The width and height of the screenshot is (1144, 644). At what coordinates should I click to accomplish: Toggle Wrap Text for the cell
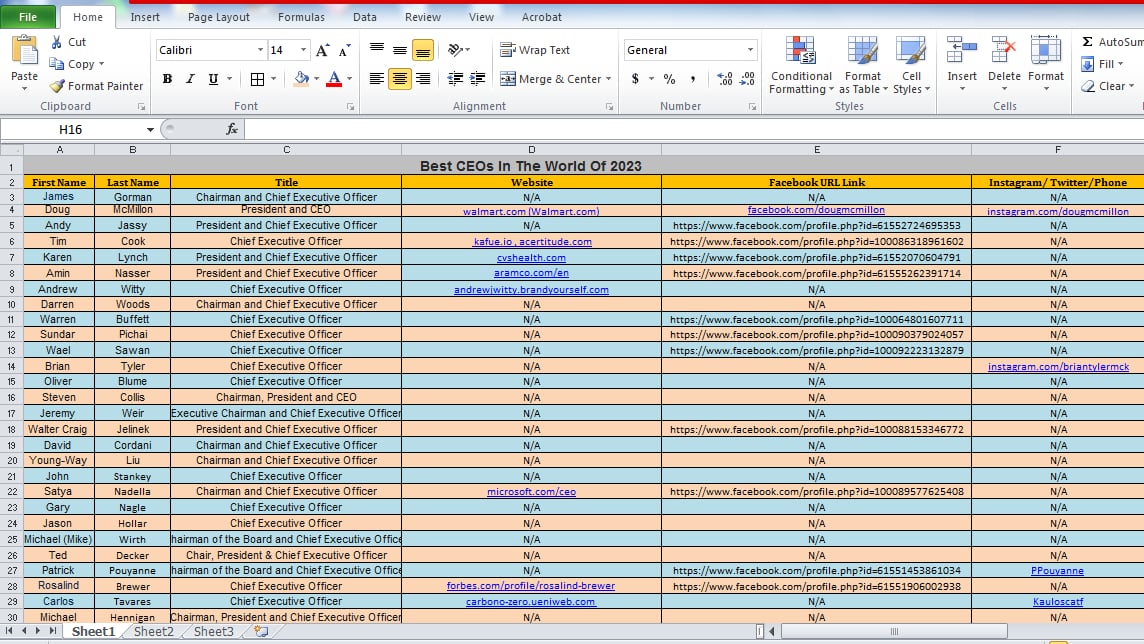[x=535, y=50]
